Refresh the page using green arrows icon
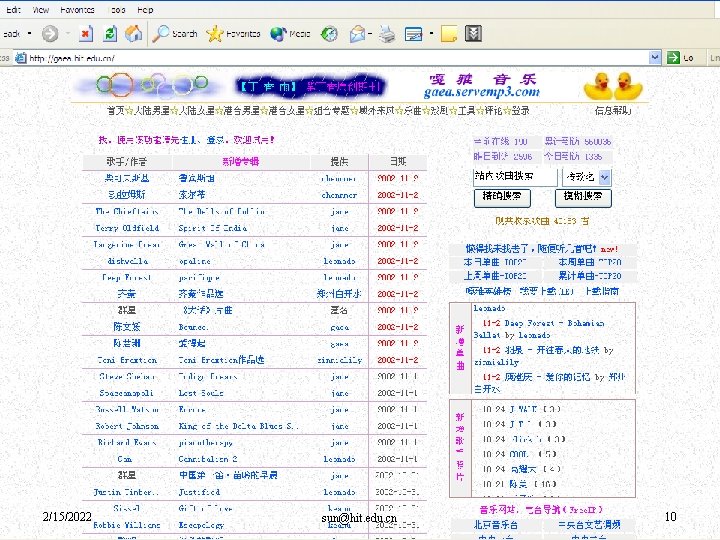Screen dimensions: 720x540 point(110,34)
